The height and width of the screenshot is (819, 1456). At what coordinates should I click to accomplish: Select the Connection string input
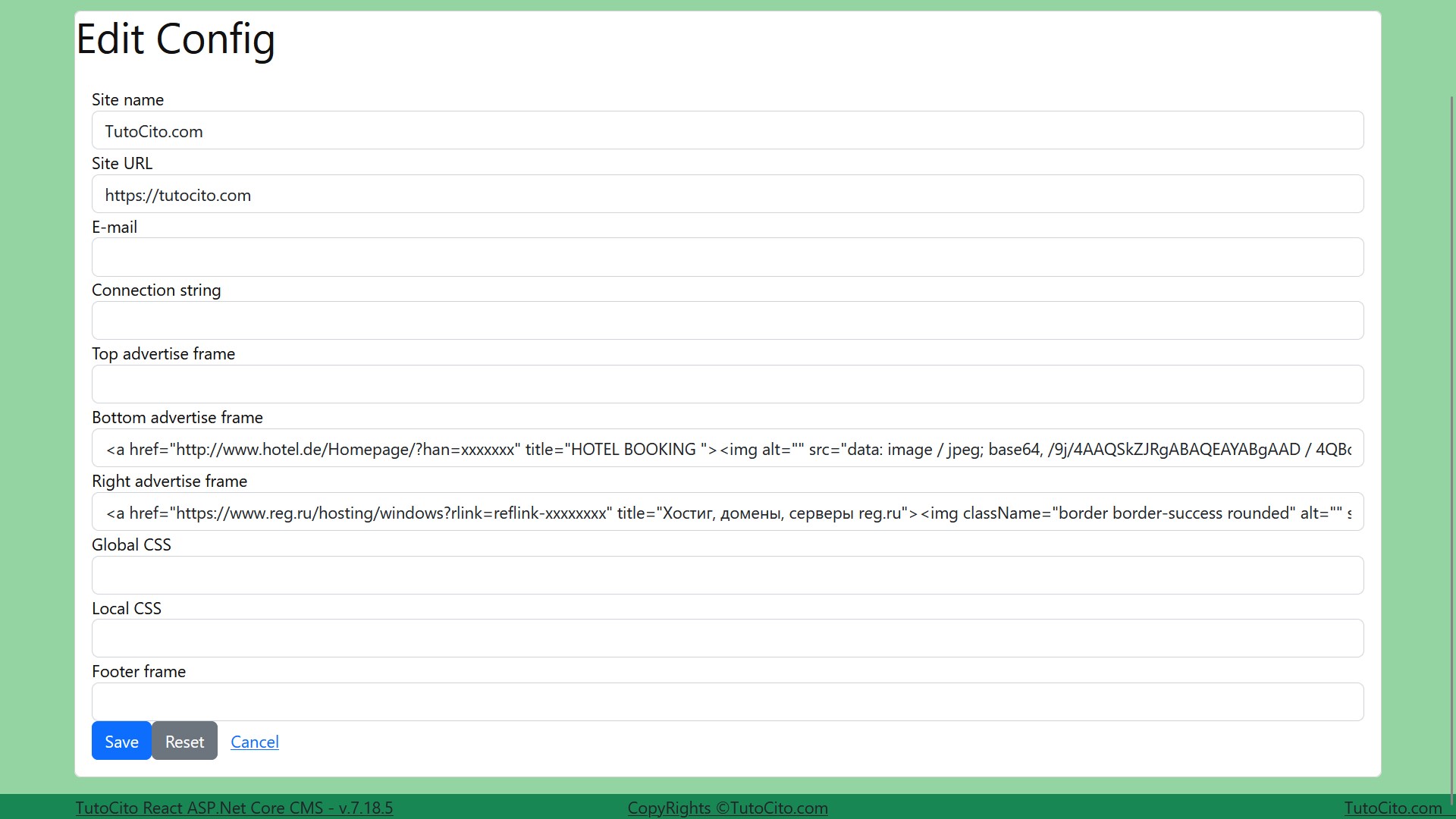727,321
